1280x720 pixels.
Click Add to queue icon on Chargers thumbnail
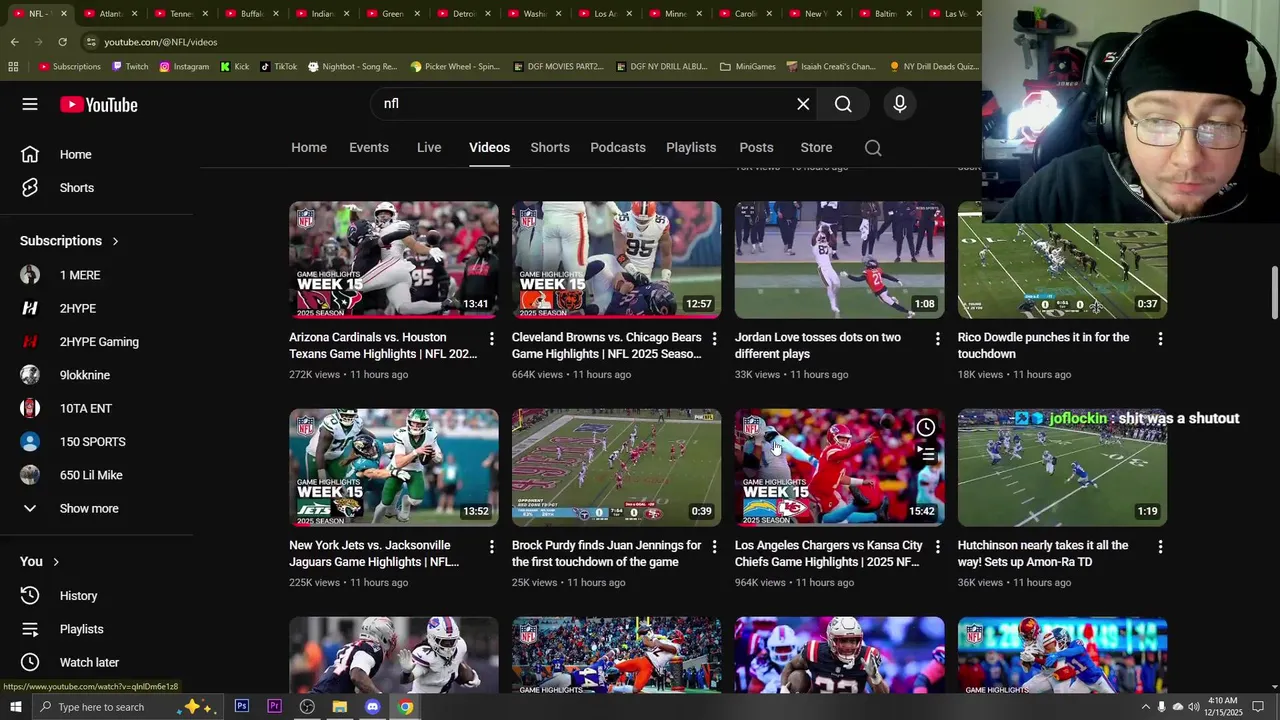(926, 456)
